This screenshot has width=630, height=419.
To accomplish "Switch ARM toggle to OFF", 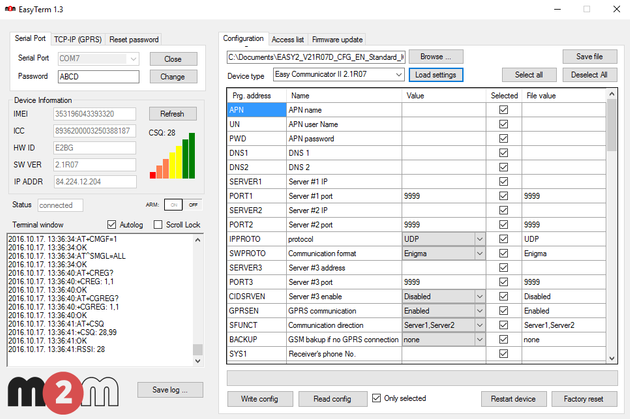I will tap(193, 205).
